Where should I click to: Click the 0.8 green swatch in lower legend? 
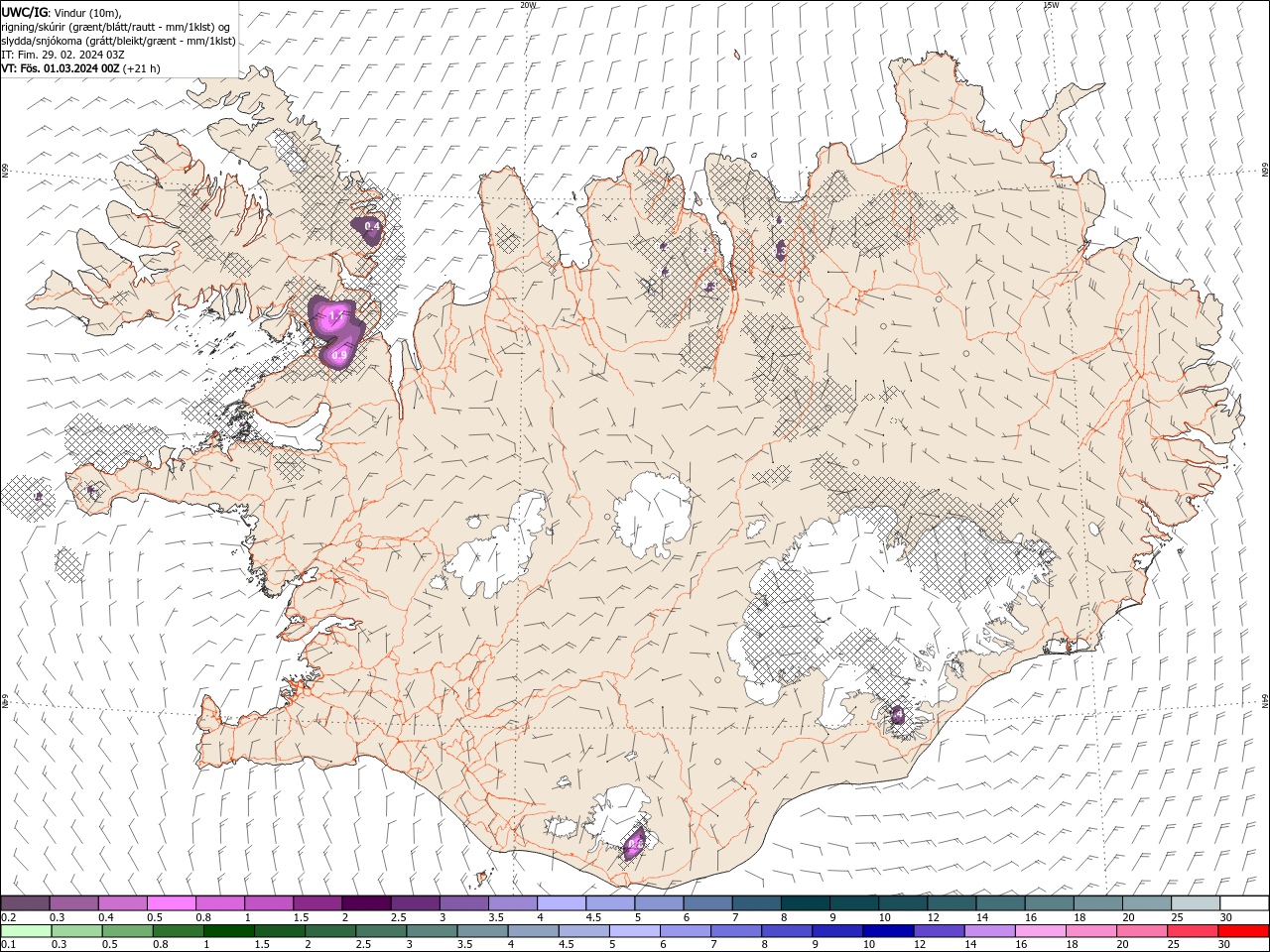pos(177,931)
